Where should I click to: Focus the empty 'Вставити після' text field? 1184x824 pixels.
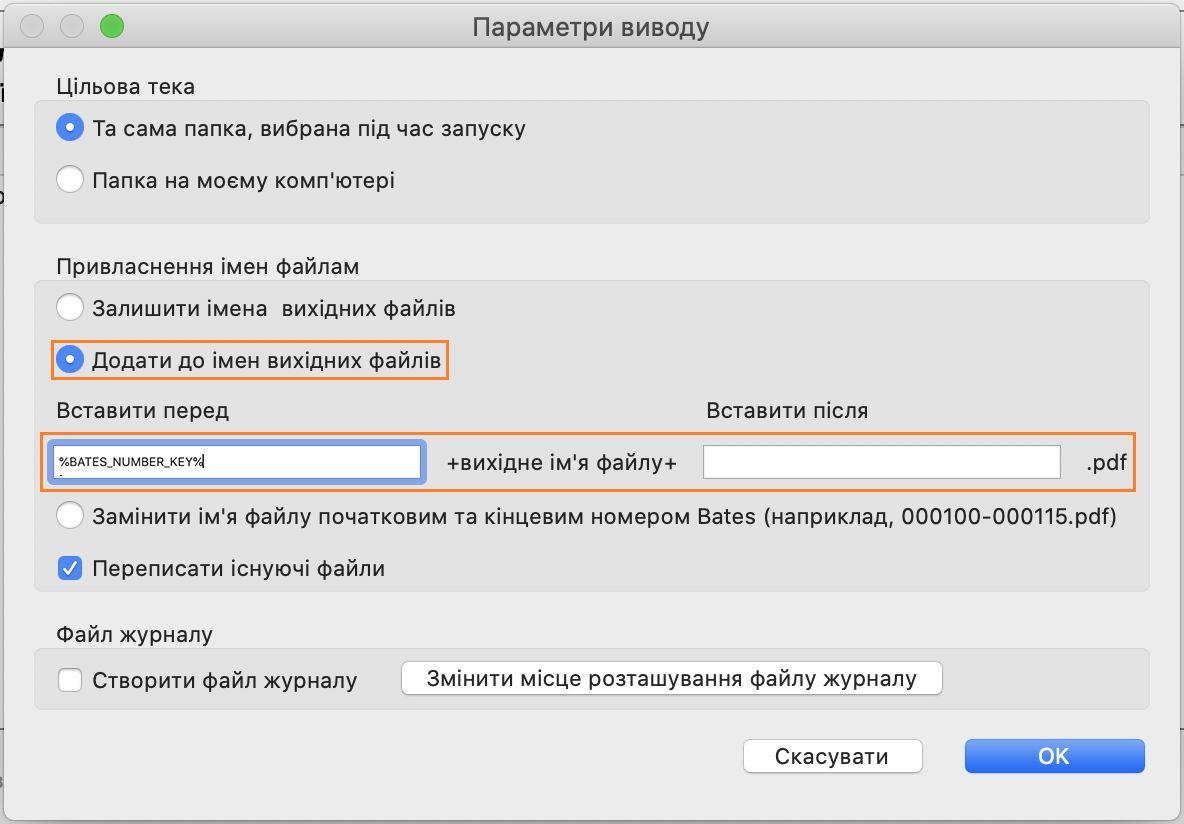881,461
